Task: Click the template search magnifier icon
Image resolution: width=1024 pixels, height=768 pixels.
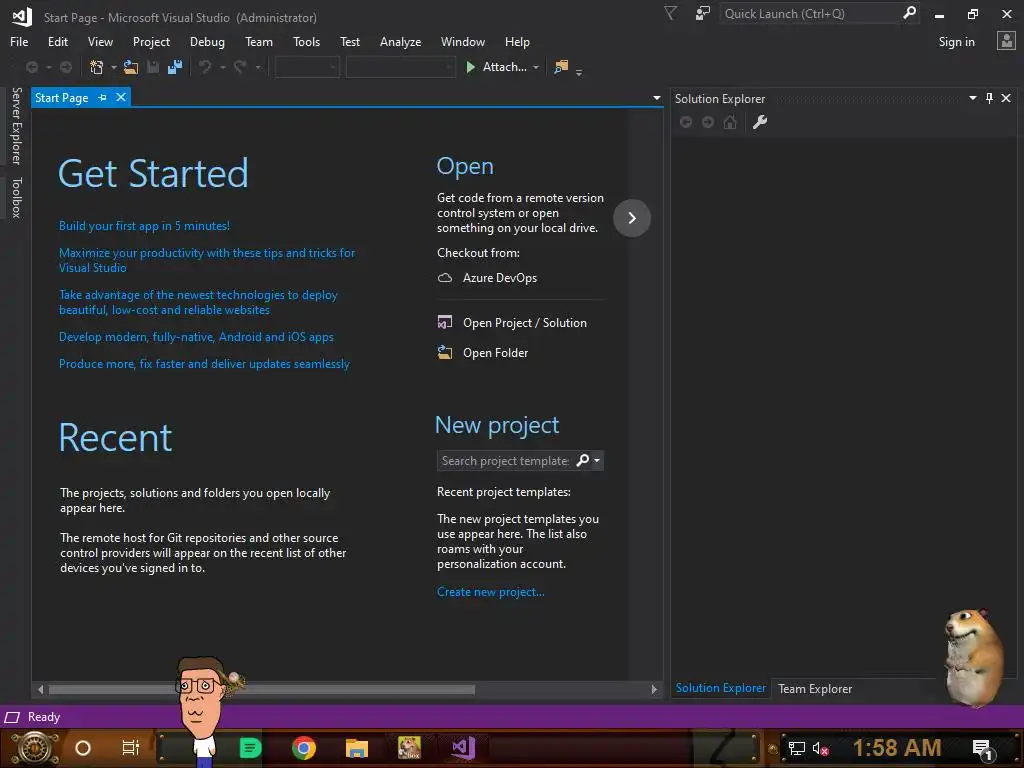Action: click(583, 460)
